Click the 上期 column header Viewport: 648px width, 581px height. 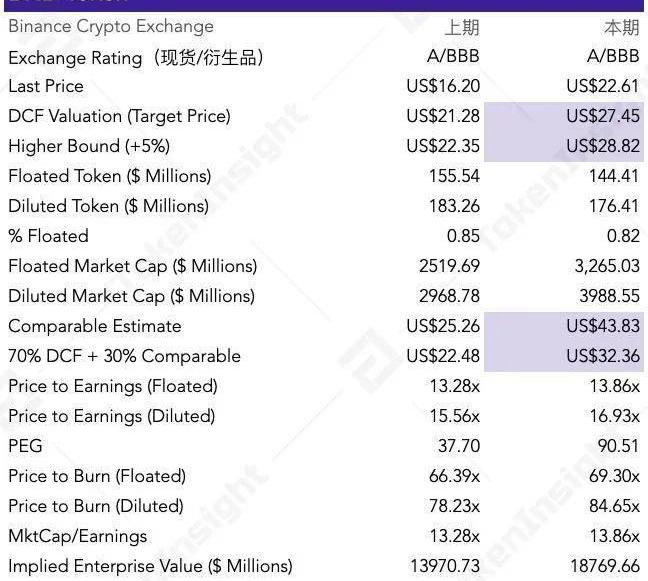[462, 27]
